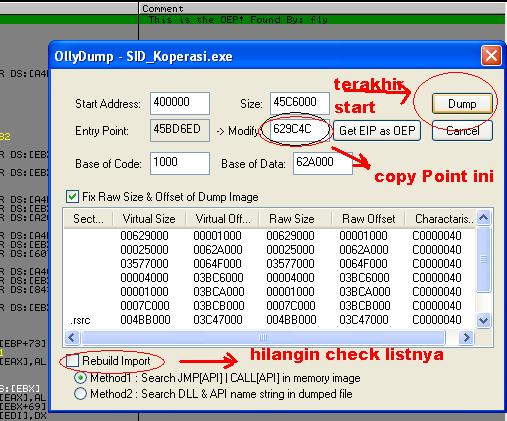Click the Entry Point field 45BD6ED

pyautogui.click(x=180, y=130)
